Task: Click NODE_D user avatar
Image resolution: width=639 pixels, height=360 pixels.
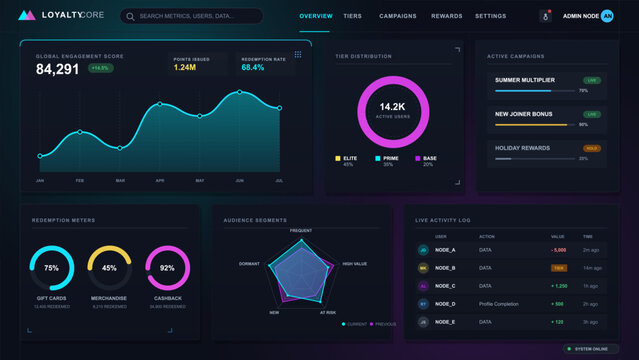Action: tap(423, 304)
